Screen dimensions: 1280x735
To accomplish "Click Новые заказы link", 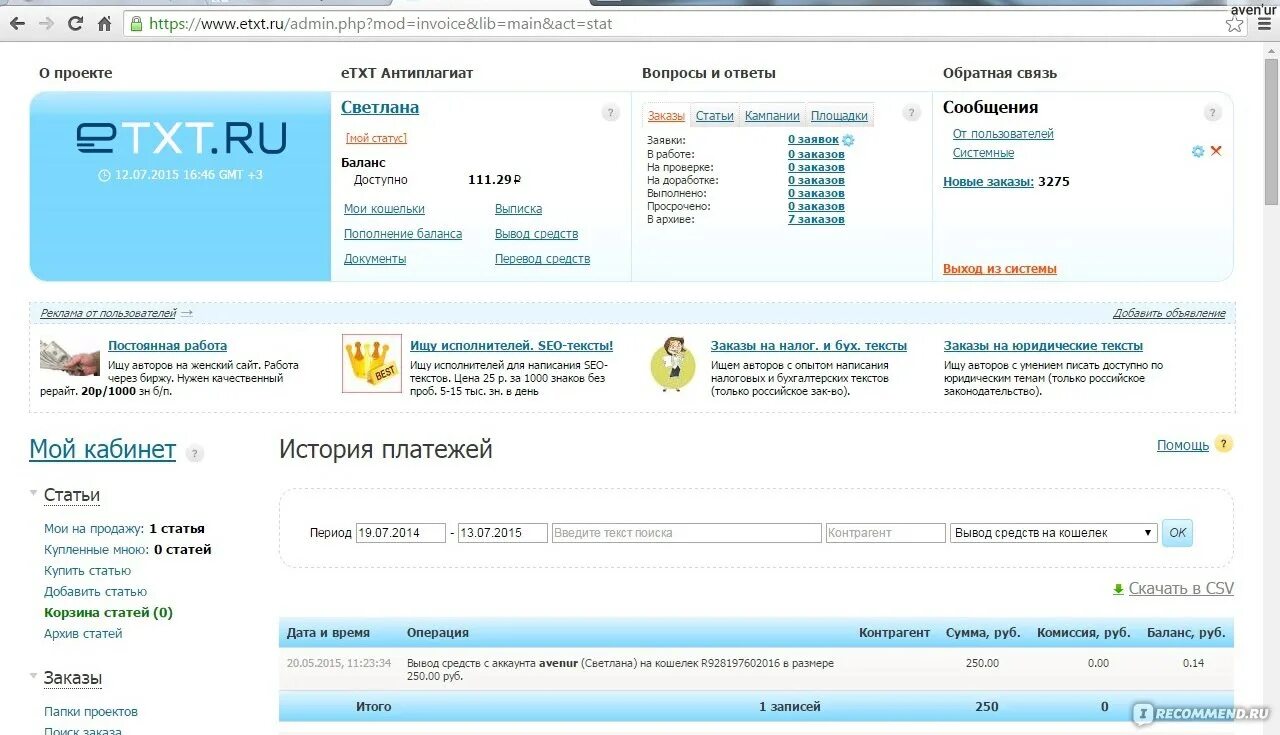I will 988,182.
